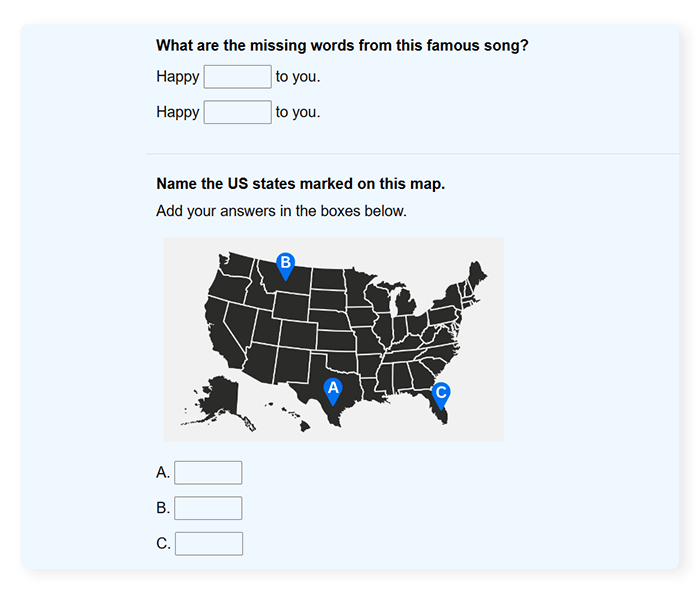Click Maine at the map's northeast corner
The width and height of the screenshot is (700, 597).
(477, 273)
